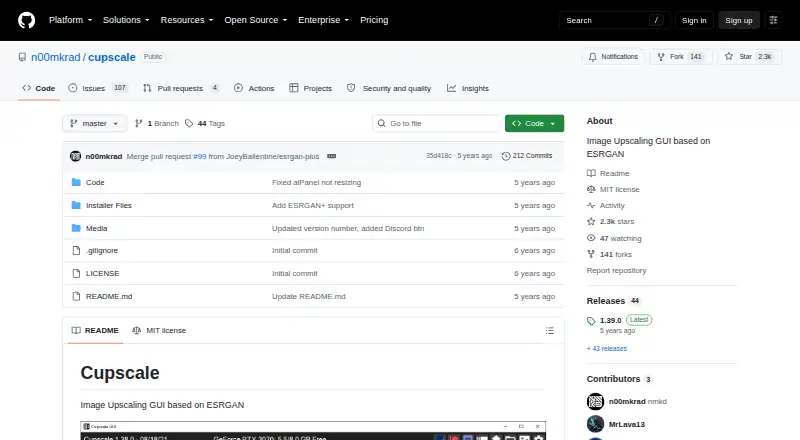Open the README.md file
The width and height of the screenshot is (800, 440).
point(109,297)
